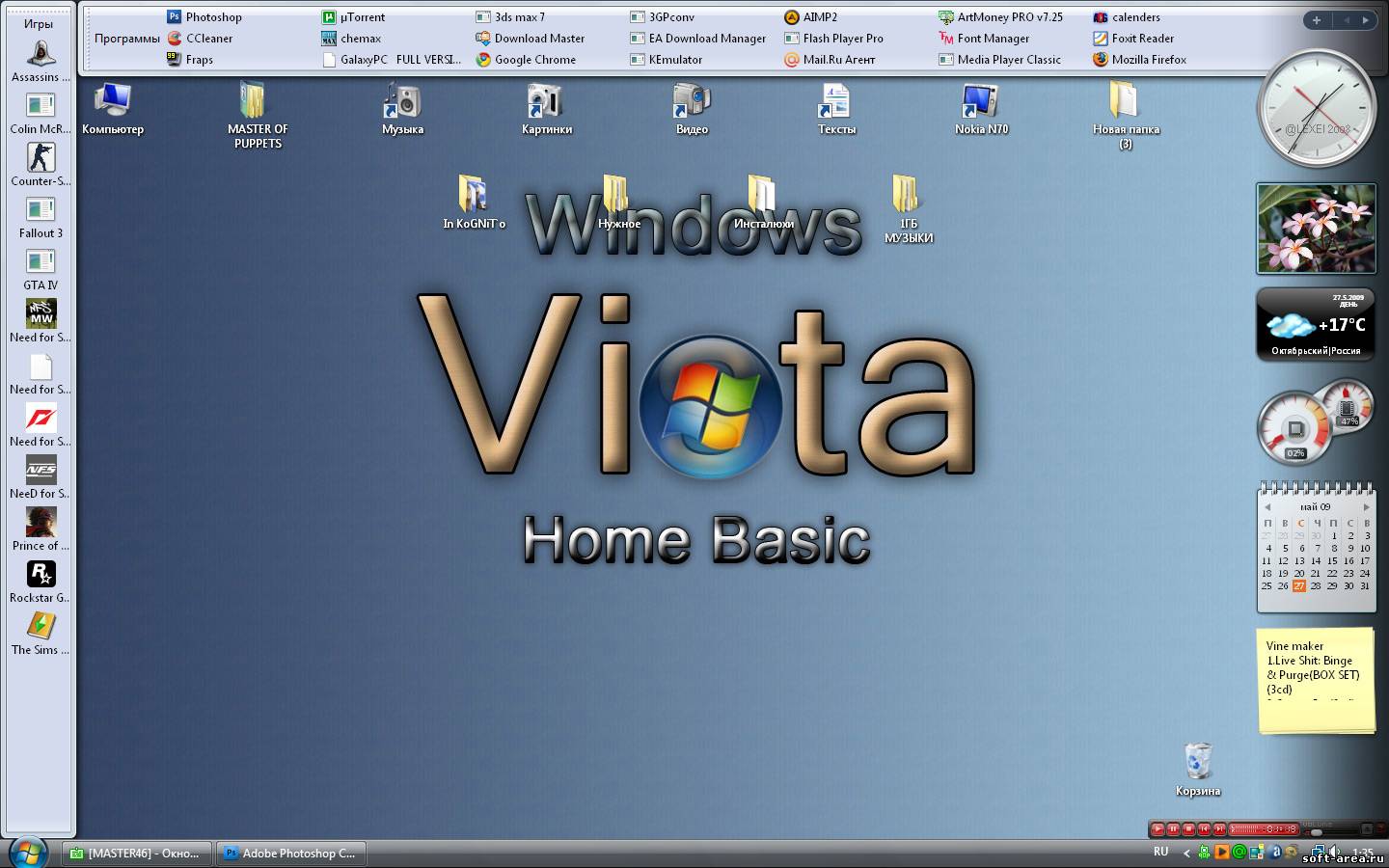Pause playback in the mini player gadget

pyautogui.click(x=1174, y=828)
